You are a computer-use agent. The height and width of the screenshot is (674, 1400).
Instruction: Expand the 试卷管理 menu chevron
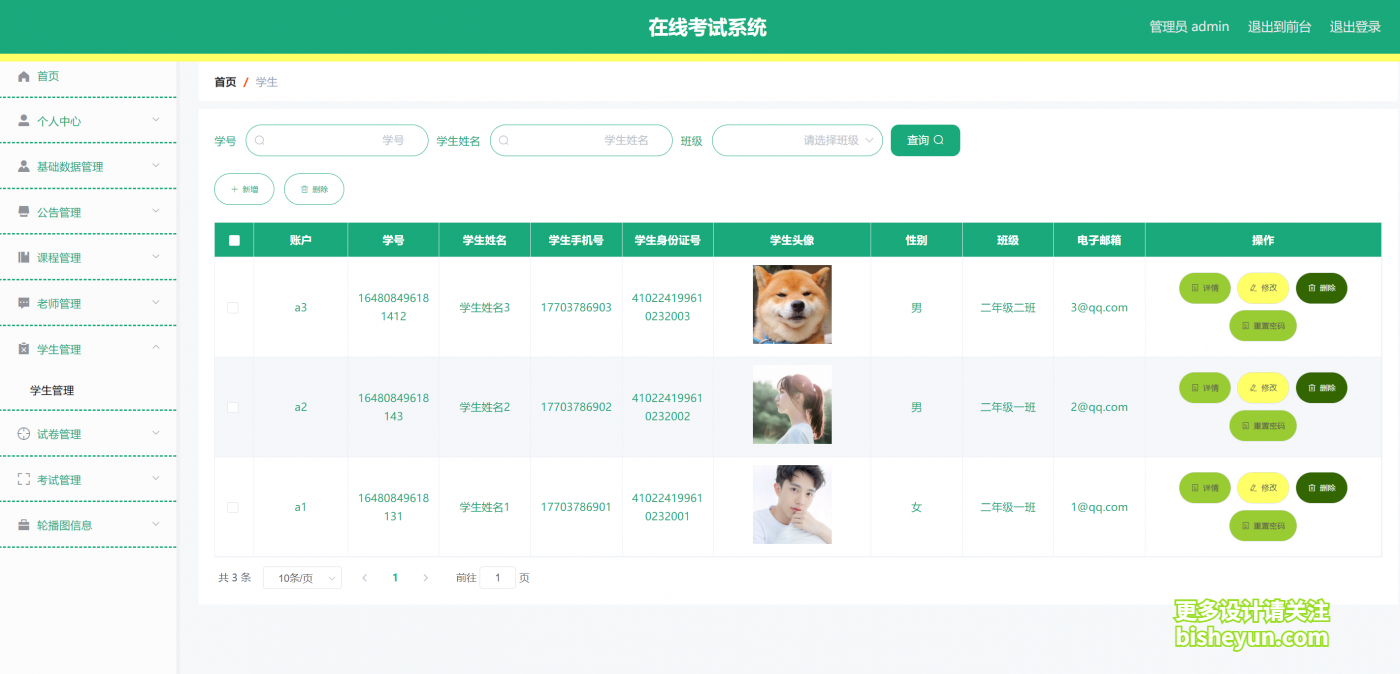click(x=156, y=433)
